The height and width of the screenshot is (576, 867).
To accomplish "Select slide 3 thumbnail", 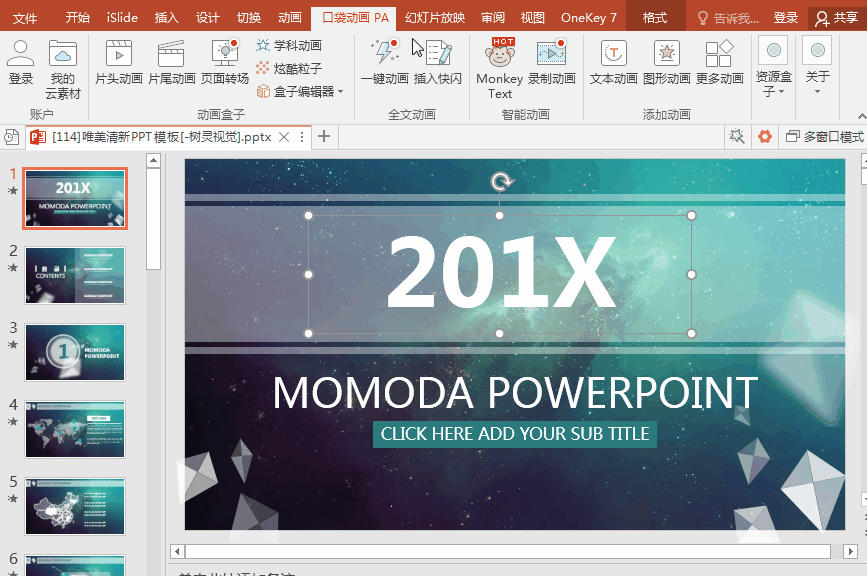I will (x=75, y=352).
